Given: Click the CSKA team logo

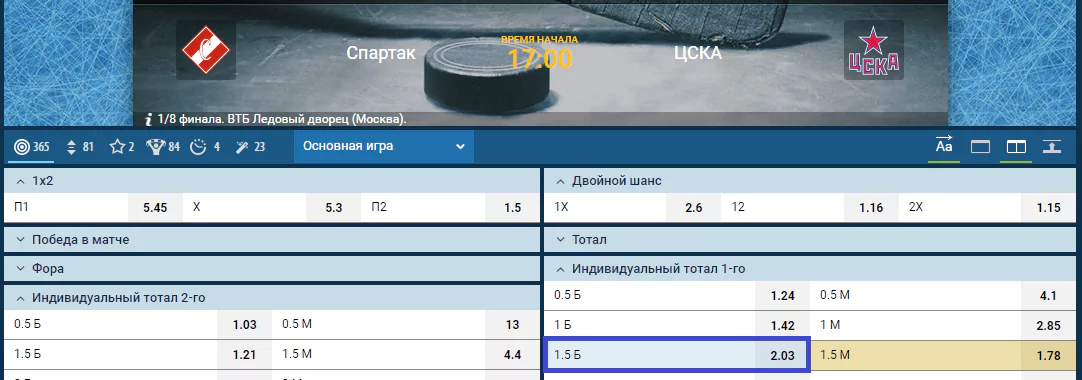Looking at the screenshot, I should [x=874, y=51].
